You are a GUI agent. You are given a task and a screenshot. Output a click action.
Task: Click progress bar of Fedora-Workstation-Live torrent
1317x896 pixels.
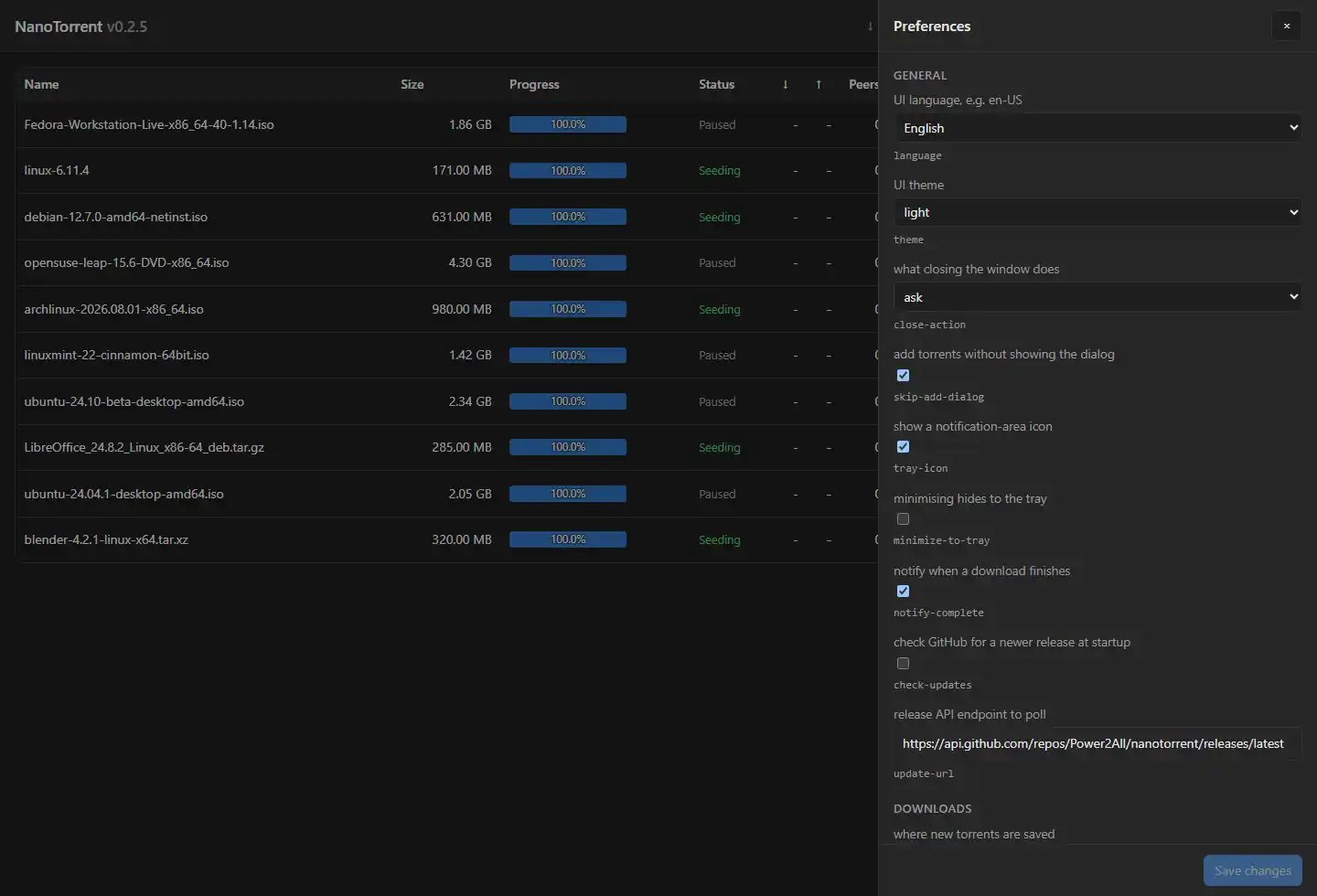pyautogui.click(x=568, y=124)
